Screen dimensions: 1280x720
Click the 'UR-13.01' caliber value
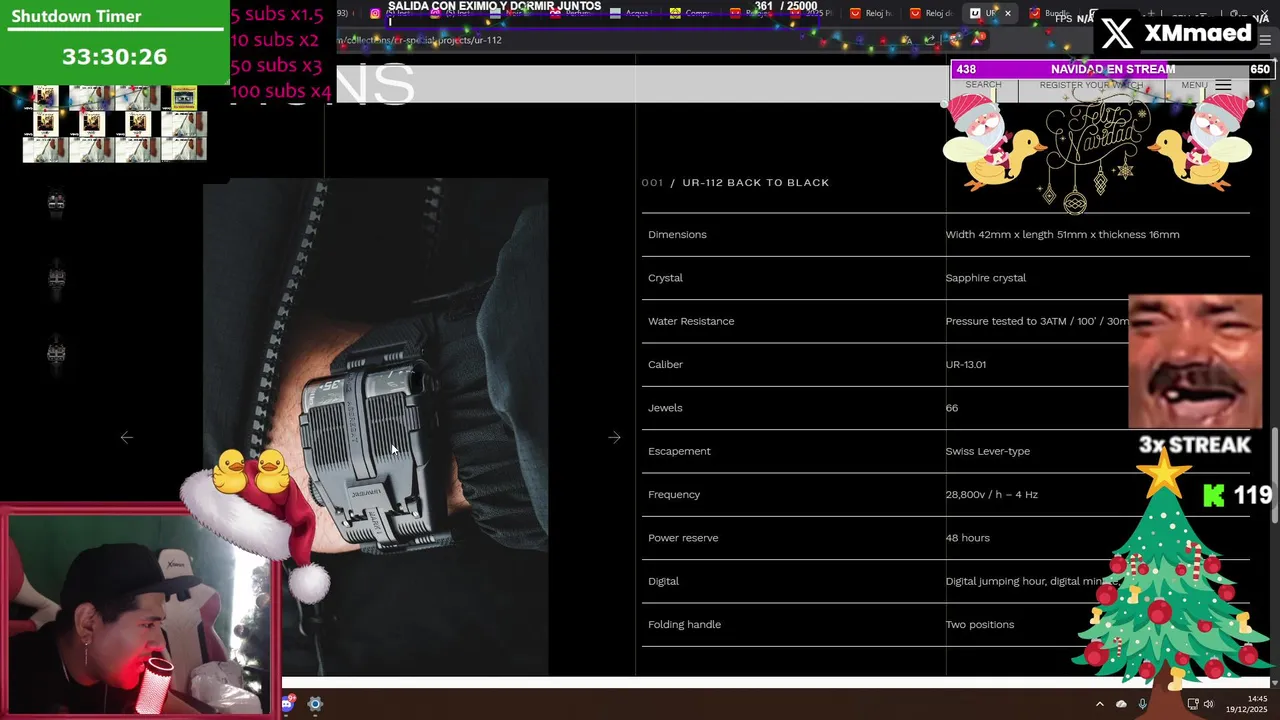965,364
